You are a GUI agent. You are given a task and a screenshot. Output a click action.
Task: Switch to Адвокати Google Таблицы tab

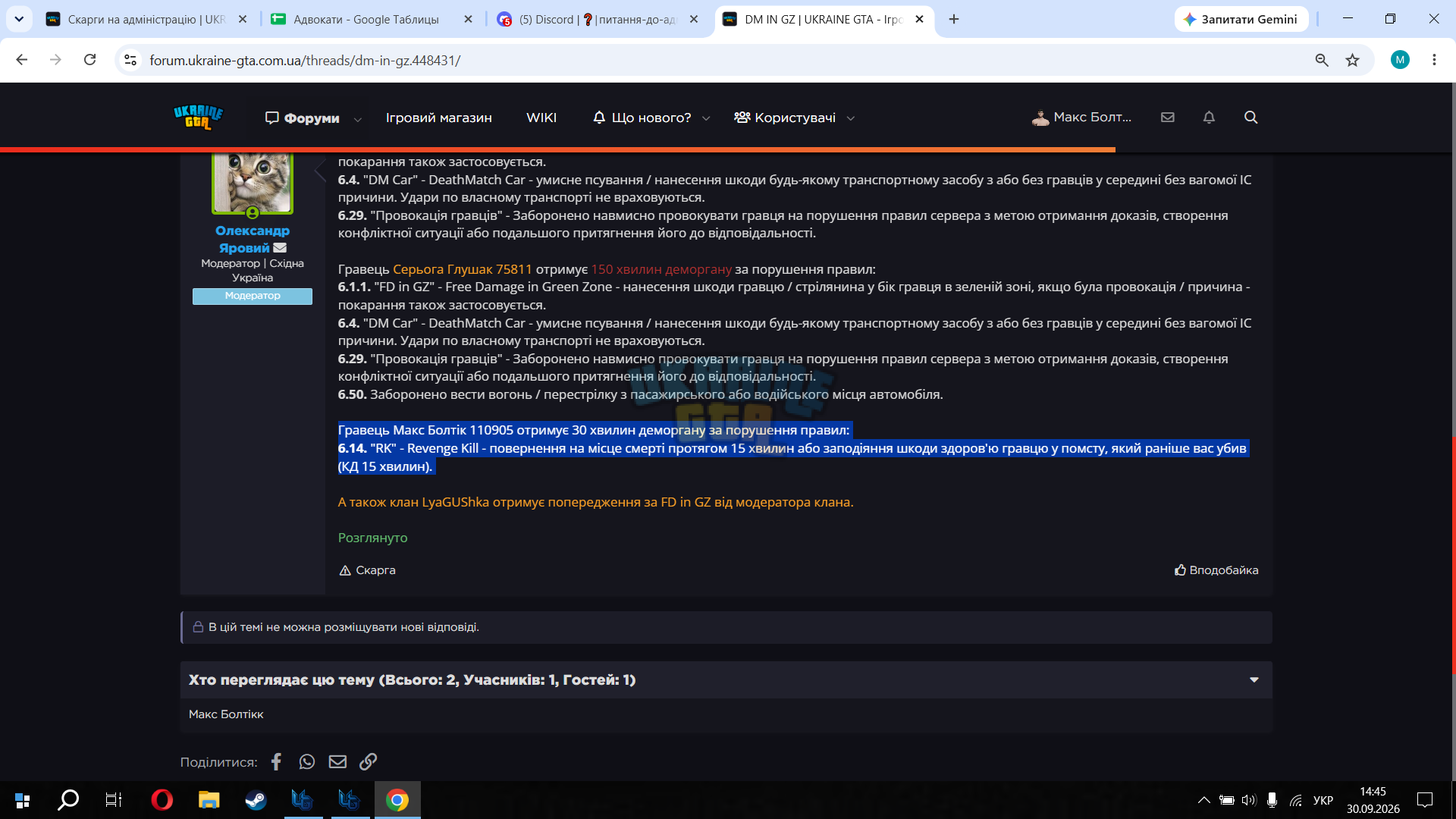pyautogui.click(x=365, y=20)
